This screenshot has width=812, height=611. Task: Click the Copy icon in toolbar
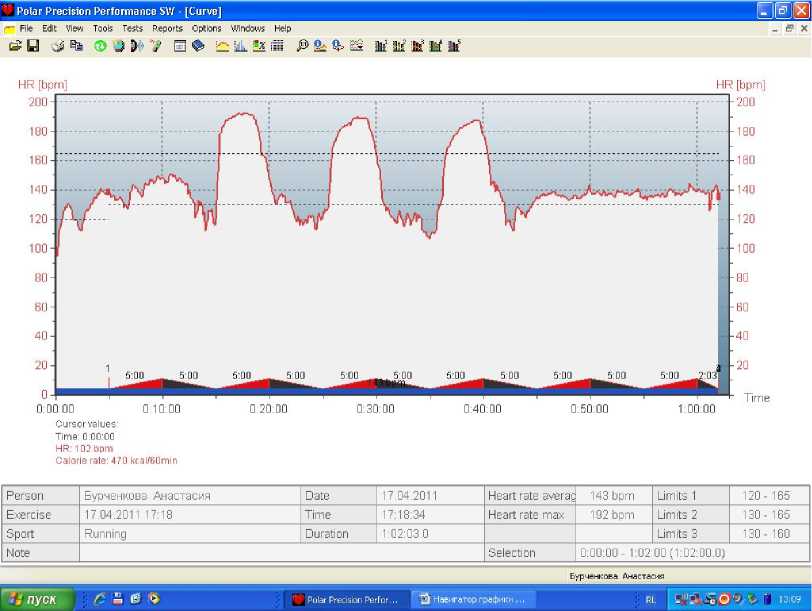pos(76,46)
